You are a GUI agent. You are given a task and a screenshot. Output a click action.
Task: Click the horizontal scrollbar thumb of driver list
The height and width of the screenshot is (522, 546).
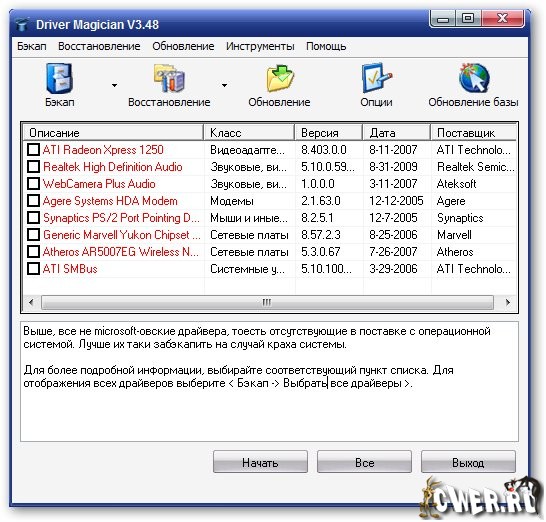(267, 302)
